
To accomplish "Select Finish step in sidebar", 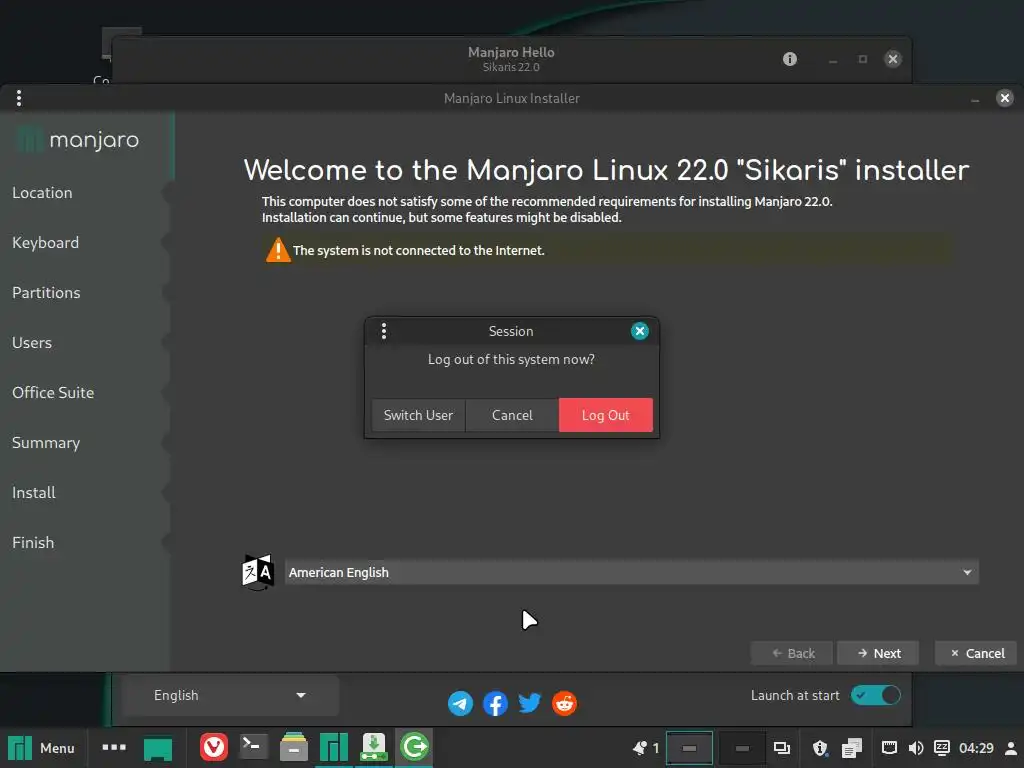I will pos(33,543).
